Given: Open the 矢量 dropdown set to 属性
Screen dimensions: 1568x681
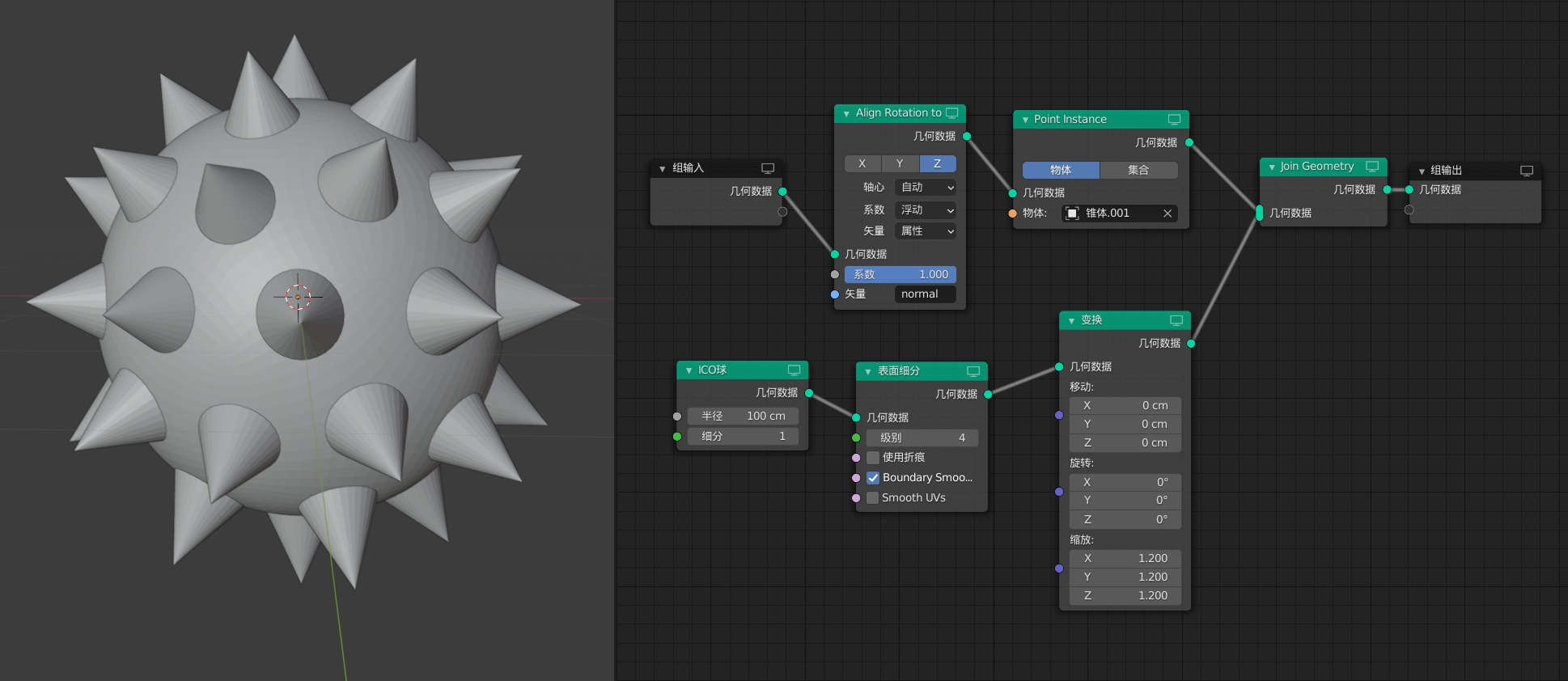Looking at the screenshot, I should pos(926,231).
